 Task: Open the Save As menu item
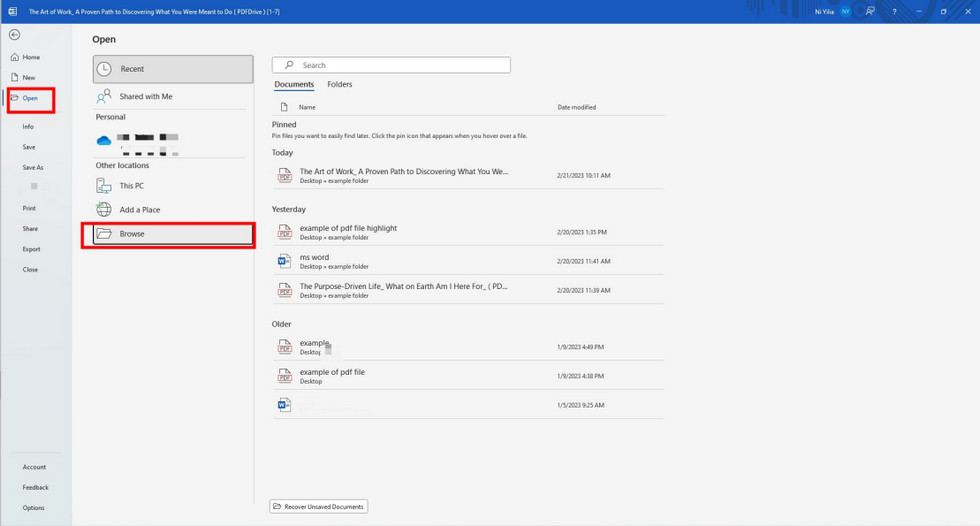[x=33, y=167]
